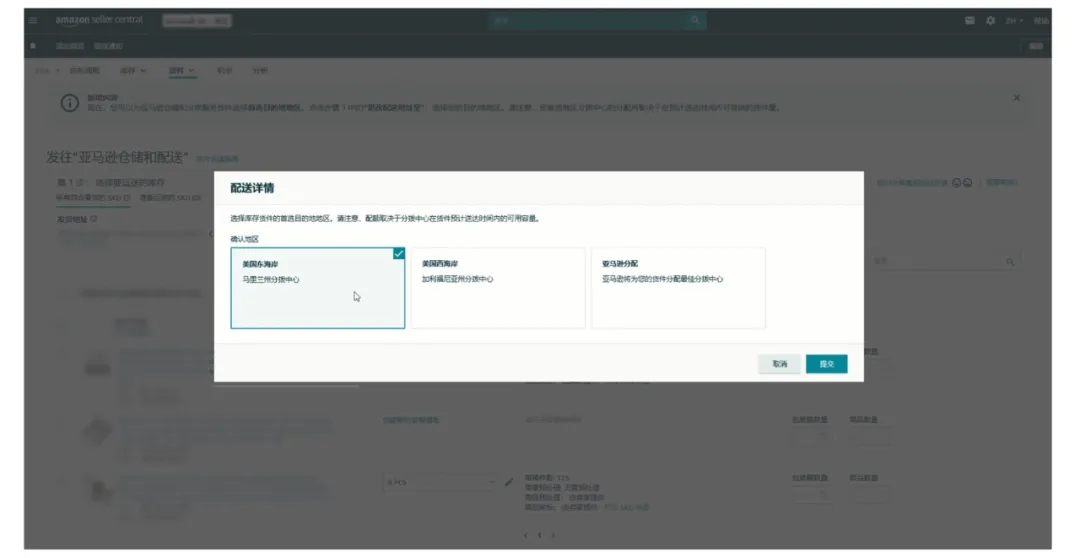Screen dimensions: 1080x558
Task: Open the 6 PCS packing dropdown
Action: point(439,482)
